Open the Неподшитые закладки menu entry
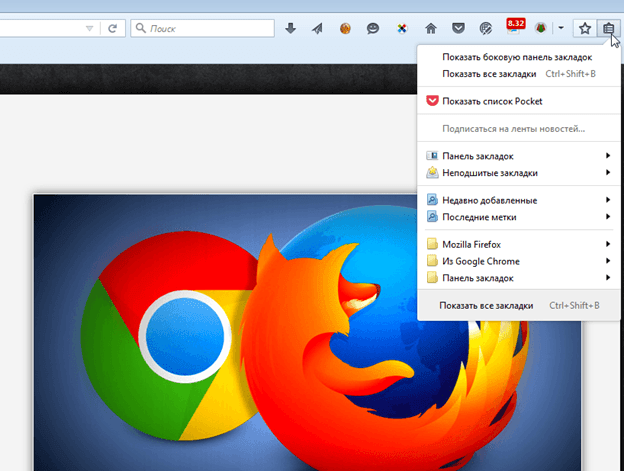The image size is (624, 471). (x=518, y=173)
